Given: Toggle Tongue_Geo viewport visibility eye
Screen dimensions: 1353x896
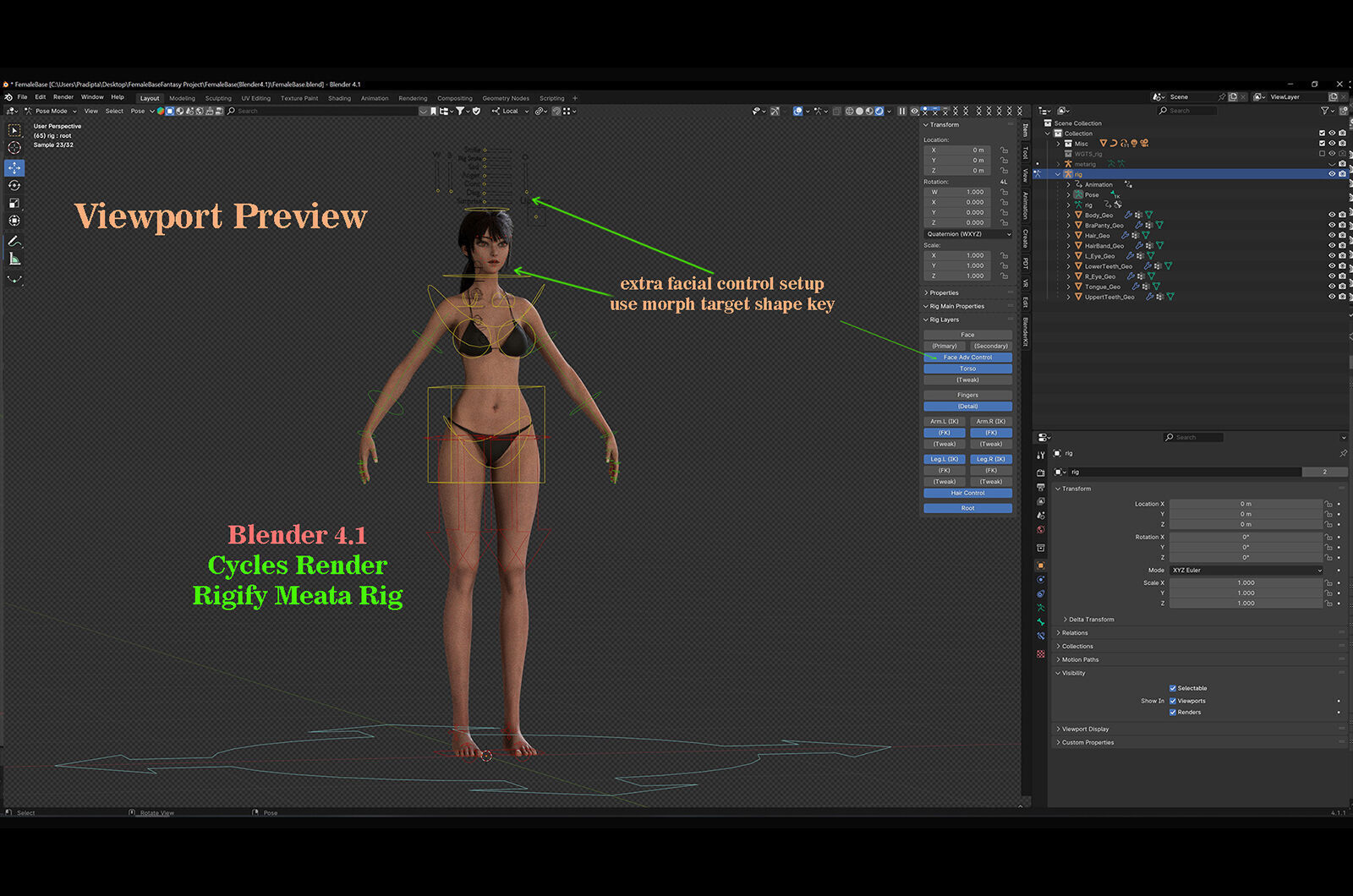Looking at the screenshot, I should pos(1332,287).
